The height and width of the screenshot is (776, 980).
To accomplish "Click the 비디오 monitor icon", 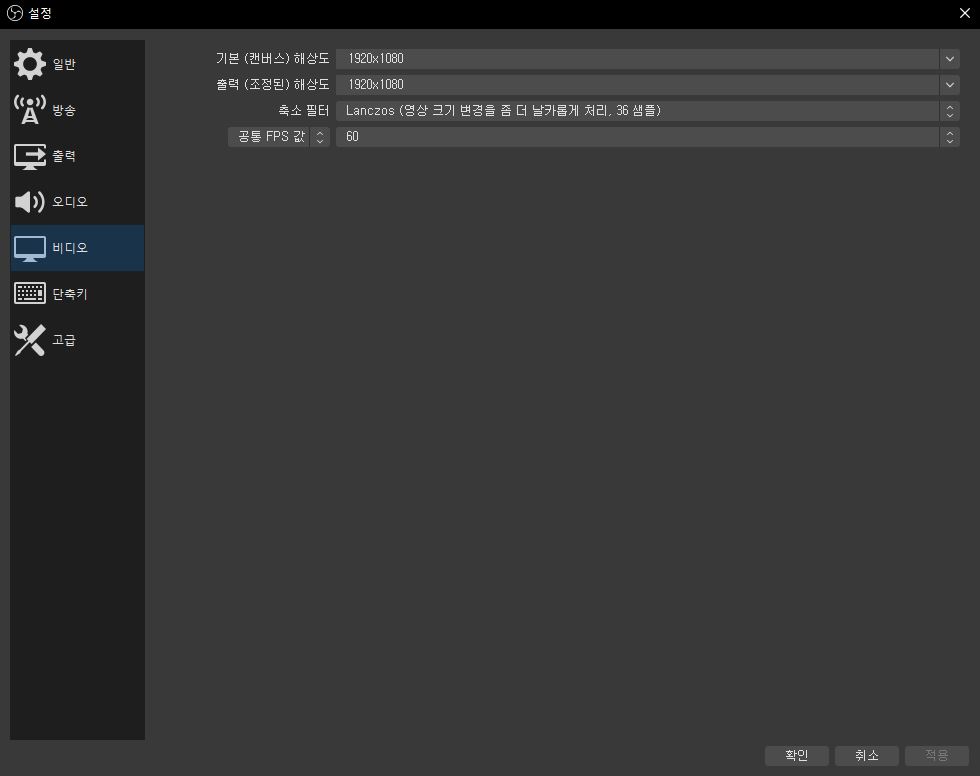I will point(29,248).
